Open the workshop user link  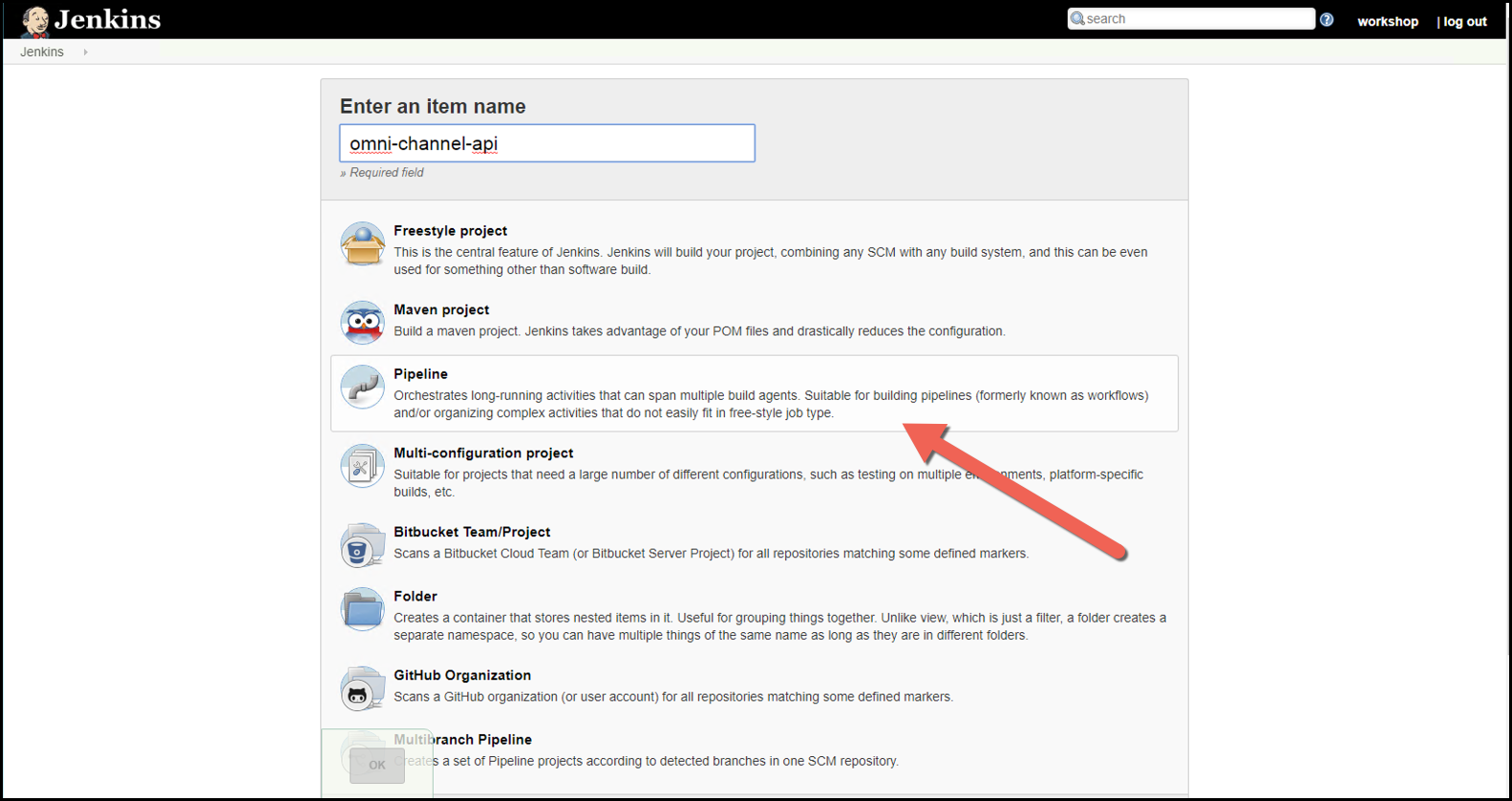pyautogui.click(x=1387, y=21)
